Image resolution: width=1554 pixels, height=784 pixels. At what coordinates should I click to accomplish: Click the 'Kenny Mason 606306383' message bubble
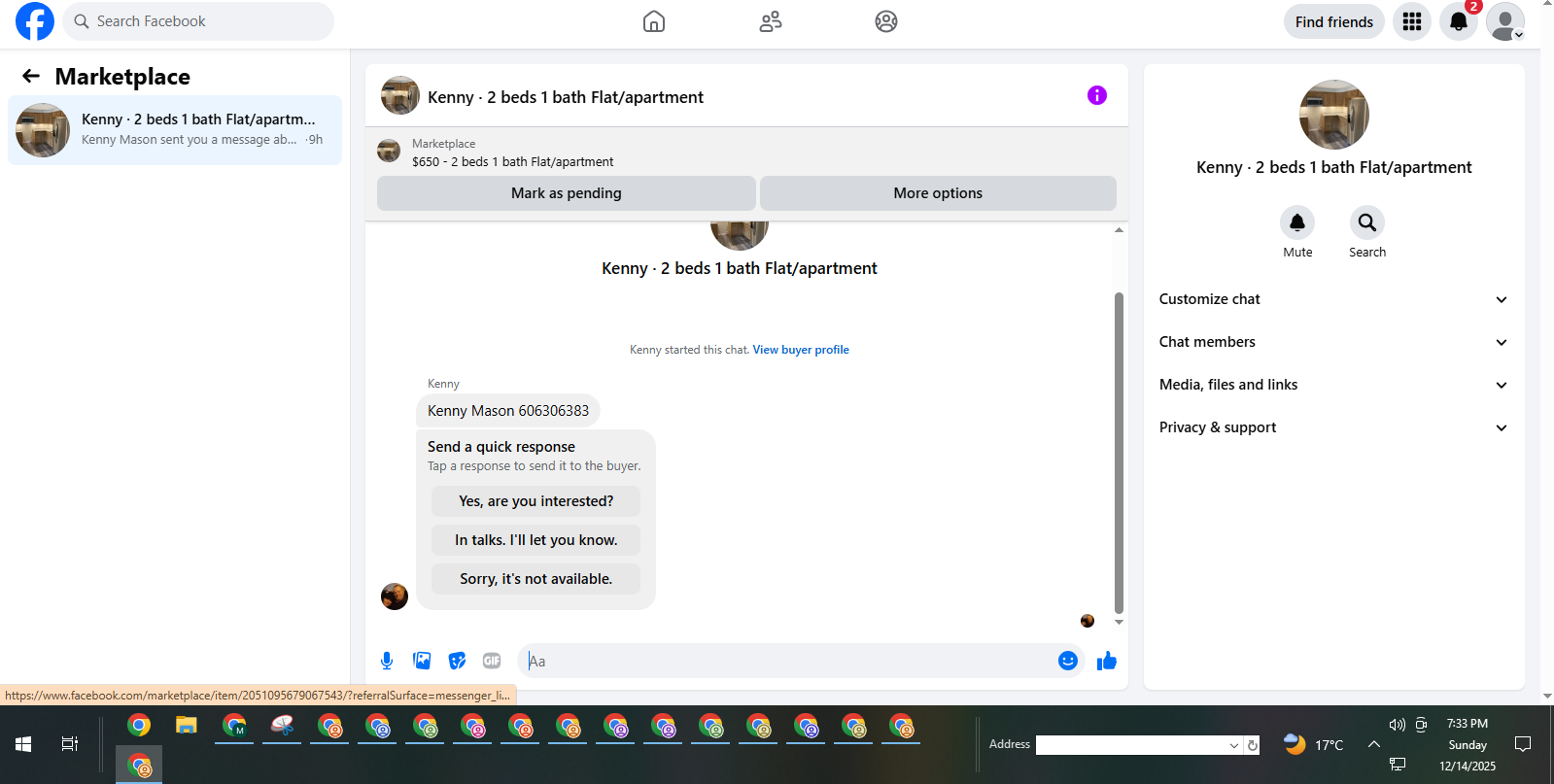tap(508, 411)
